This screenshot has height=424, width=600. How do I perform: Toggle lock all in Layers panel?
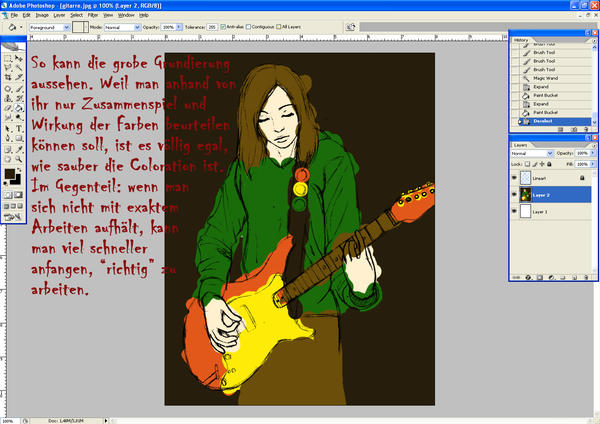[x=549, y=164]
